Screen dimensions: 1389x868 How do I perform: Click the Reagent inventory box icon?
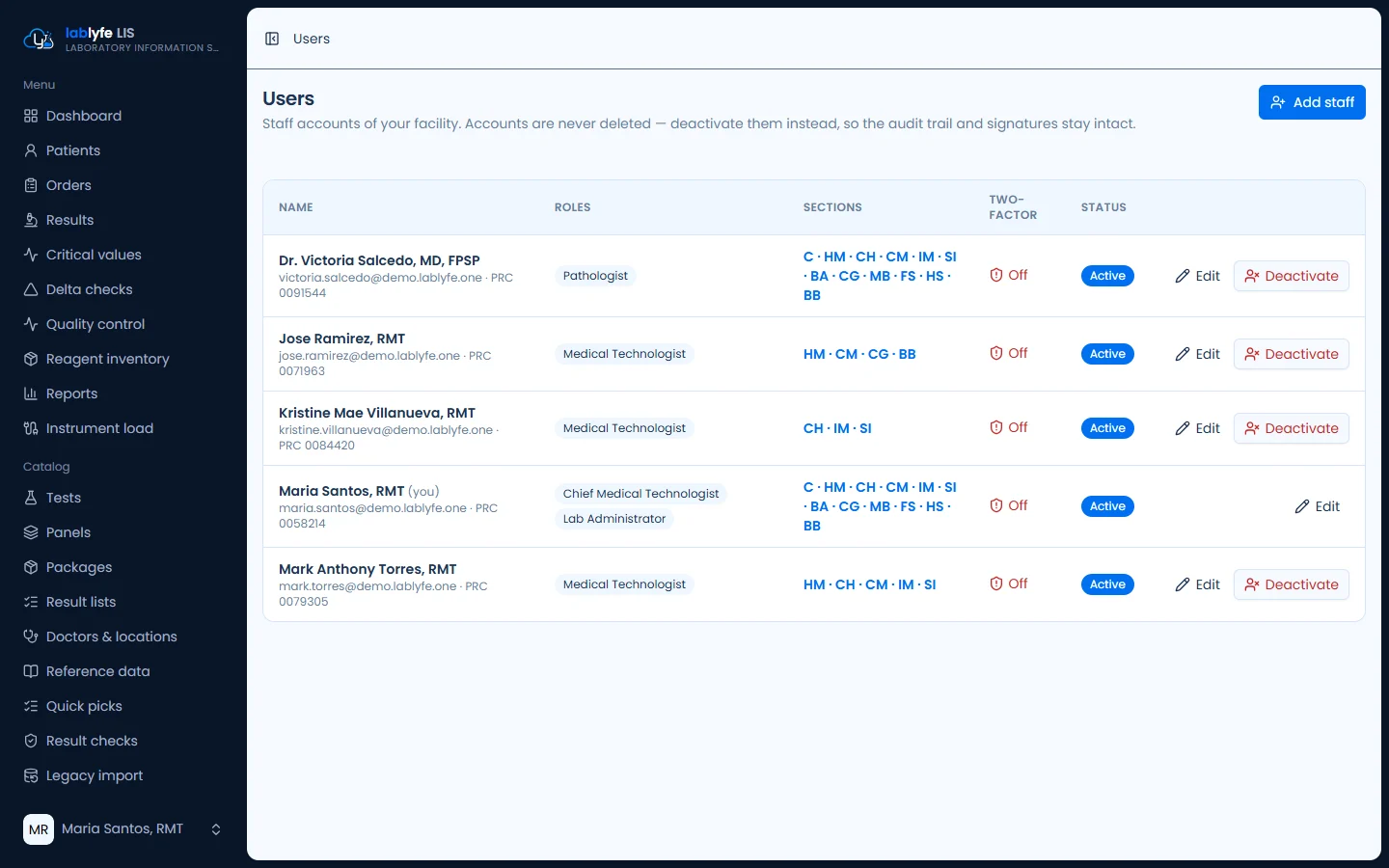31,359
